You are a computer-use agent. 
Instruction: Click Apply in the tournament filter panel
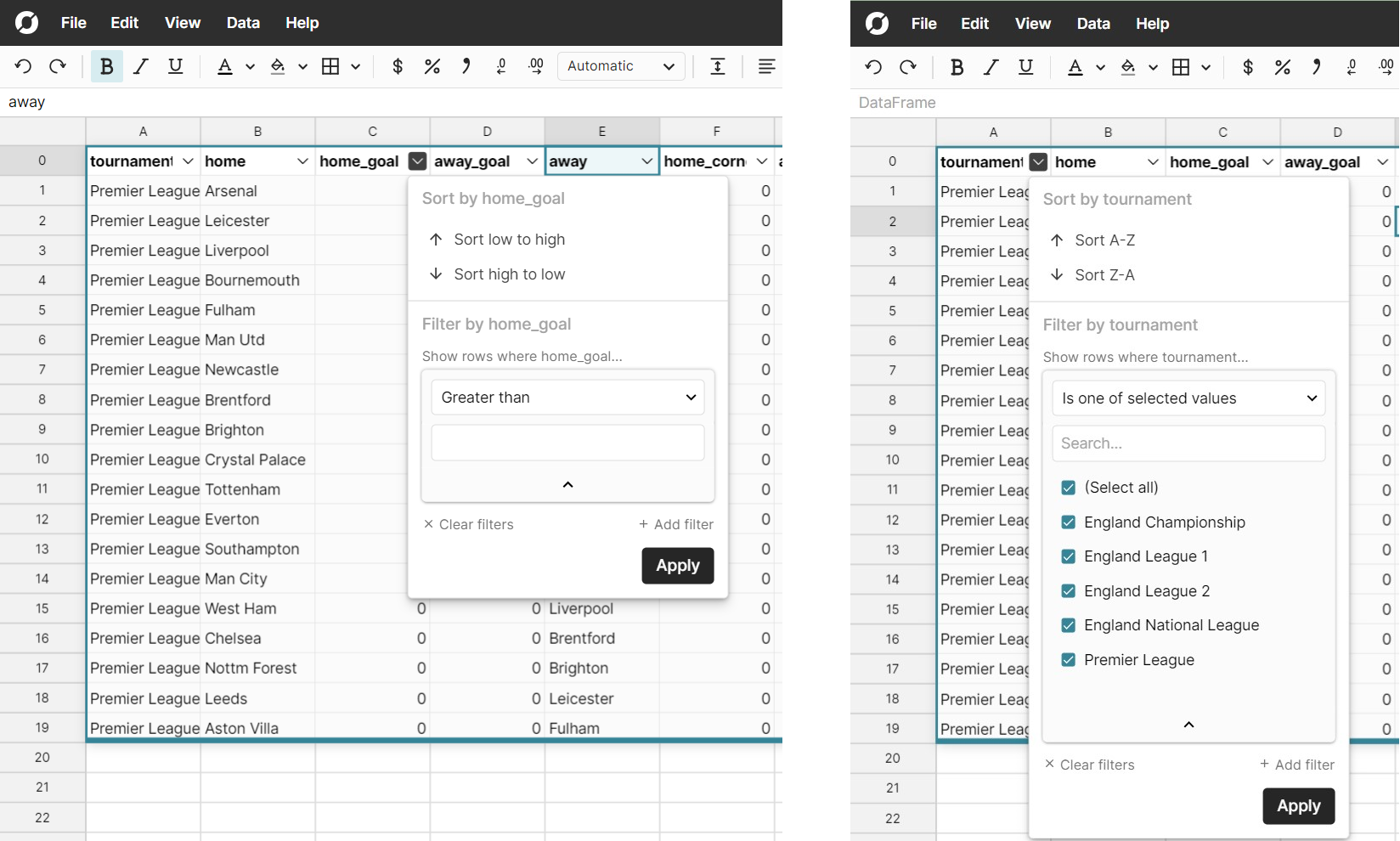[x=1298, y=806]
